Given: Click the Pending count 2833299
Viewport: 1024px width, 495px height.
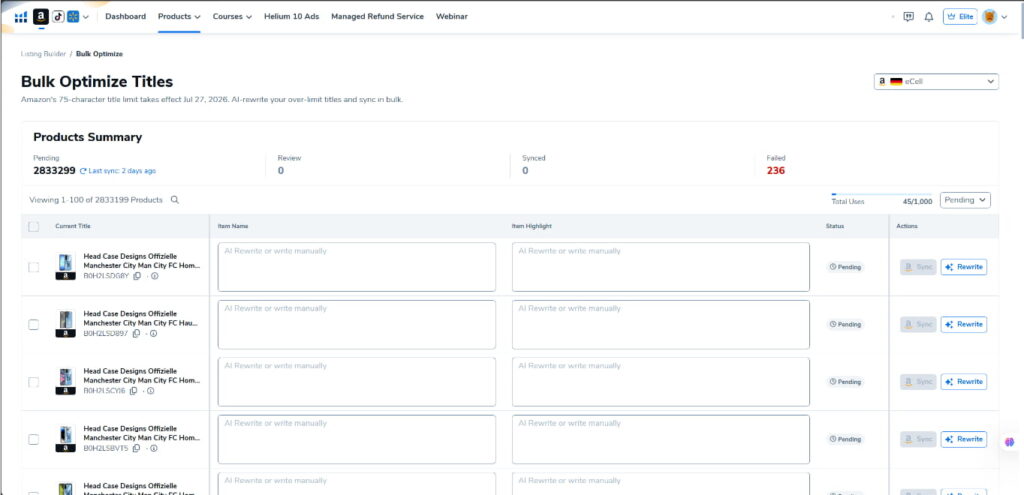Looking at the screenshot, I should pos(54,171).
